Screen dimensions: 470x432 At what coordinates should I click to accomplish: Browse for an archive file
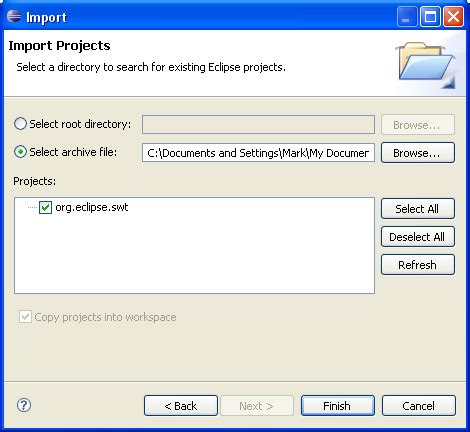click(x=418, y=153)
